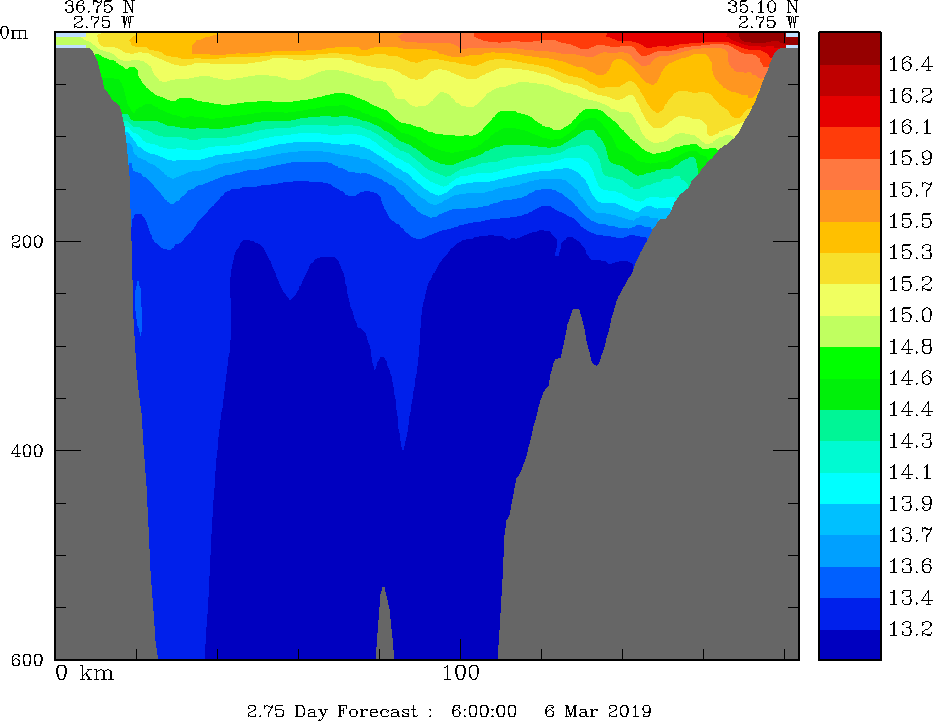This screenshot has height=721, width=933.
Task: Click the 15.9 color bar label
Action: [910, 158]
